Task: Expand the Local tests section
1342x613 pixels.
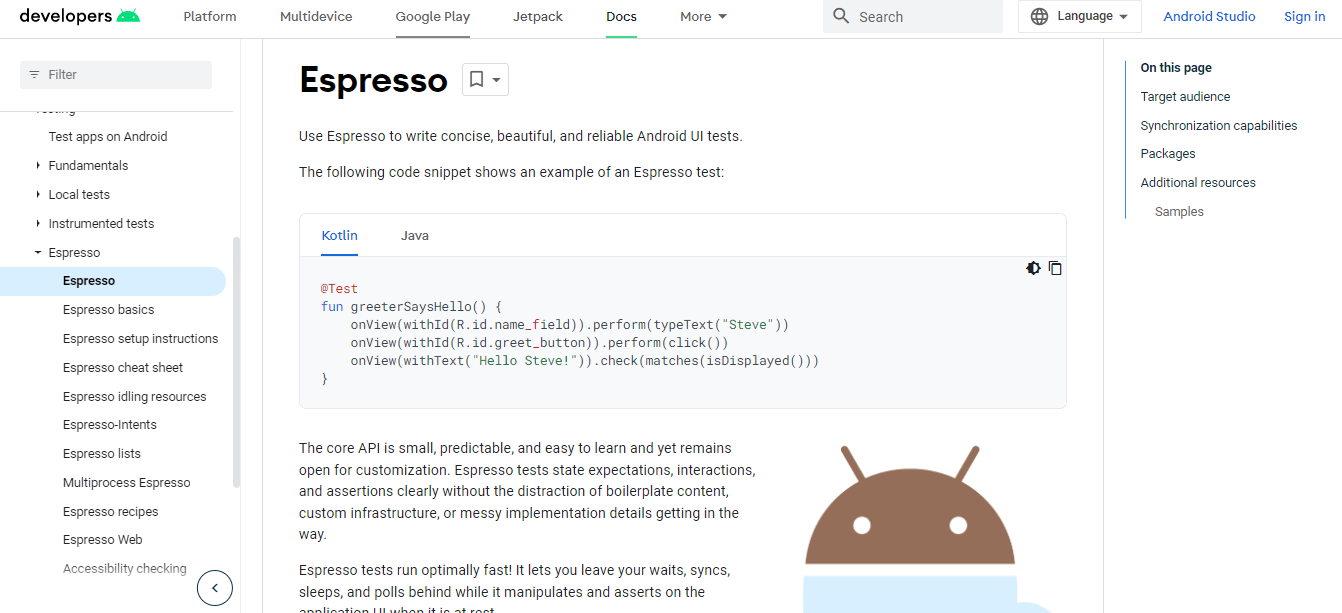Action: click(x=38, y=195)
